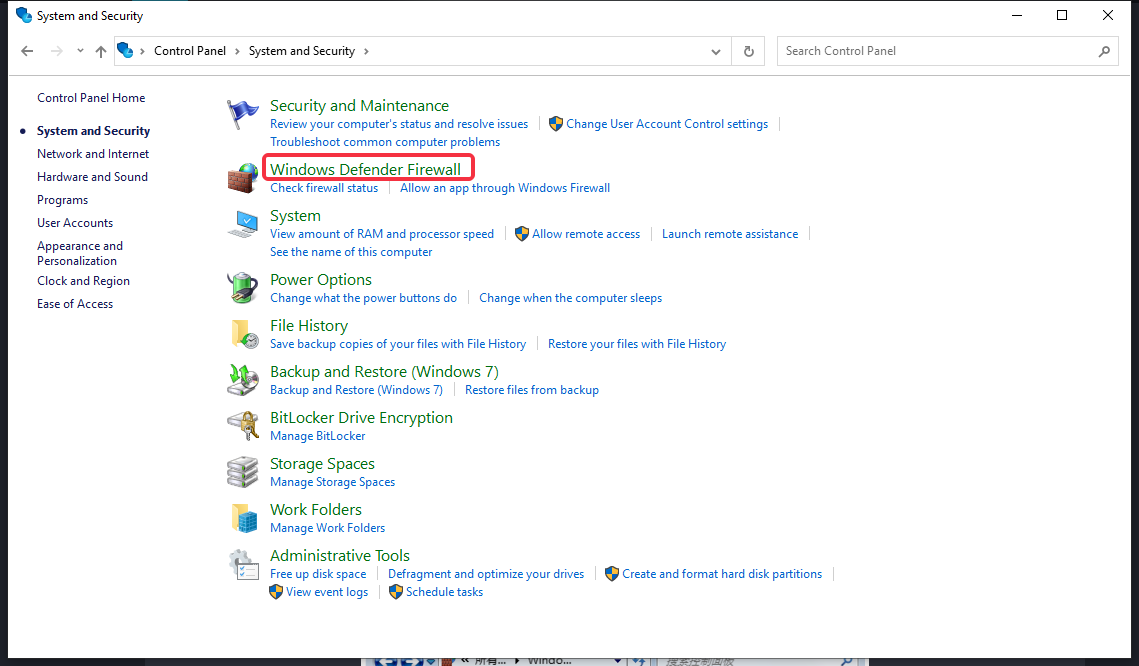1139x666 pixels.
Task: Click See the name of this computer
Action: coord(351,252)
